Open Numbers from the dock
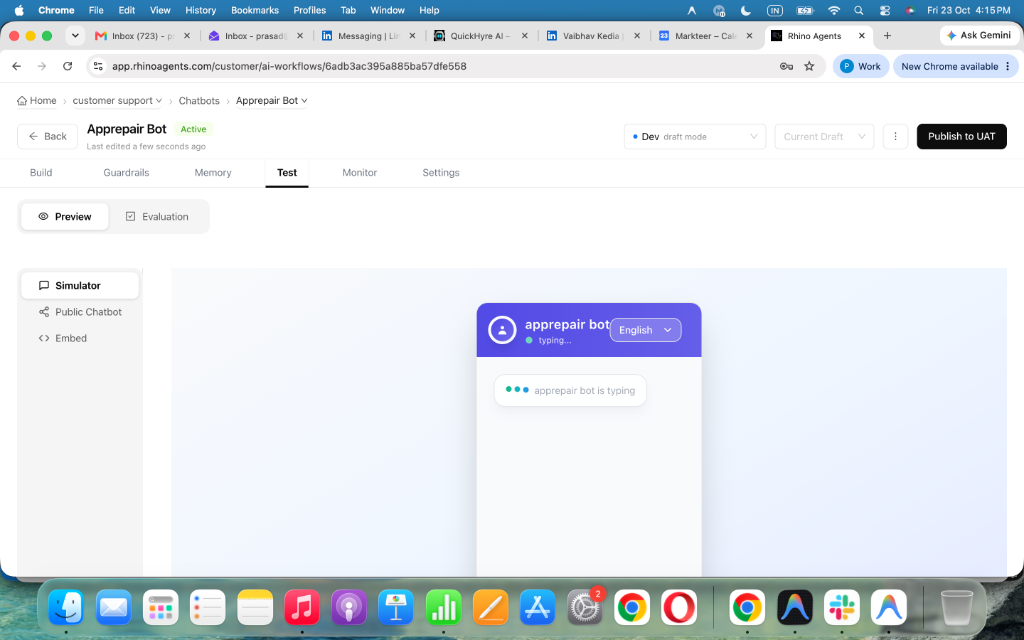The height and width of the screenshot is (640, 1024). point(443,607)
